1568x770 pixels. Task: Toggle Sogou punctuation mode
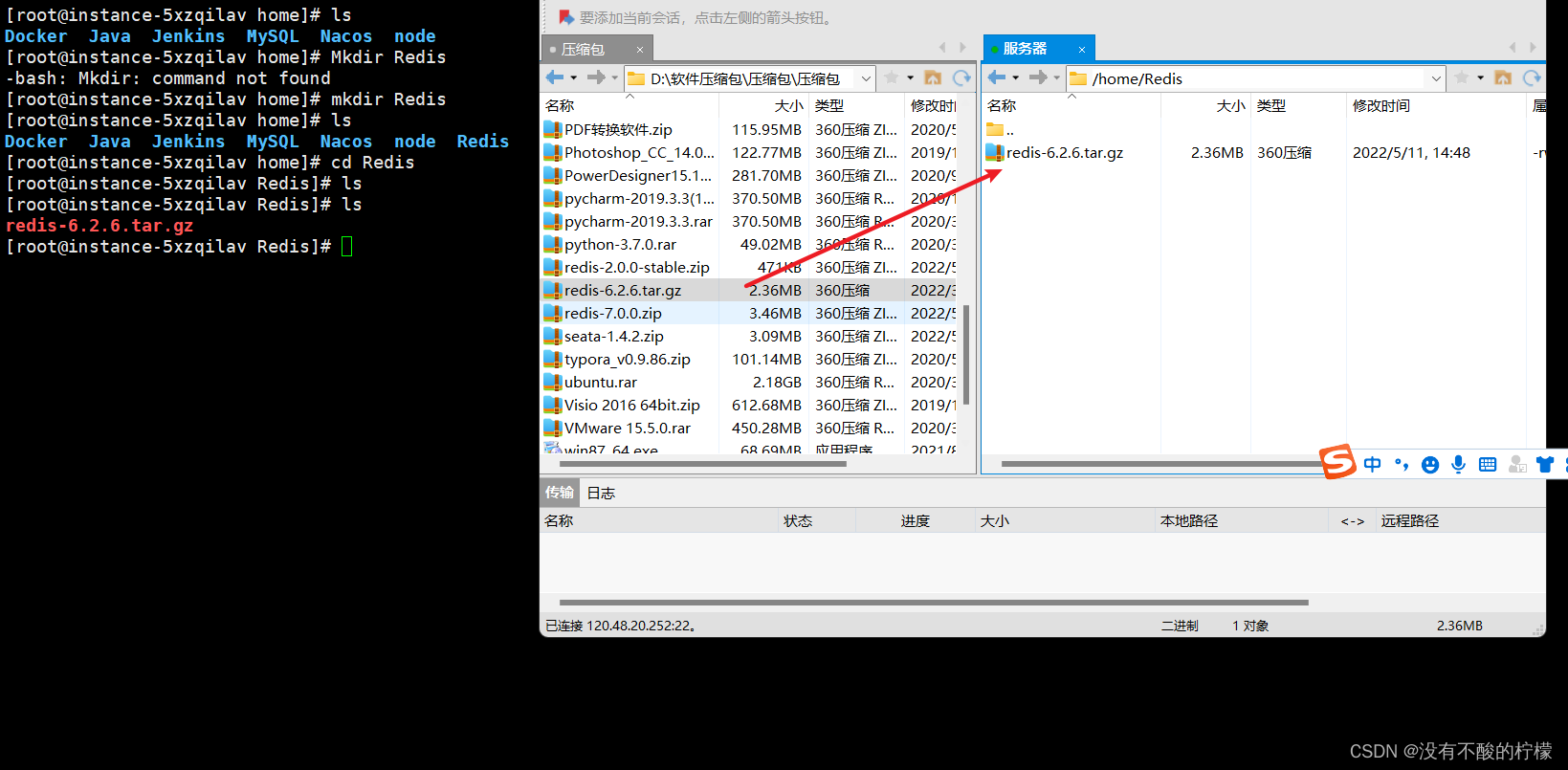[1402, 464]
